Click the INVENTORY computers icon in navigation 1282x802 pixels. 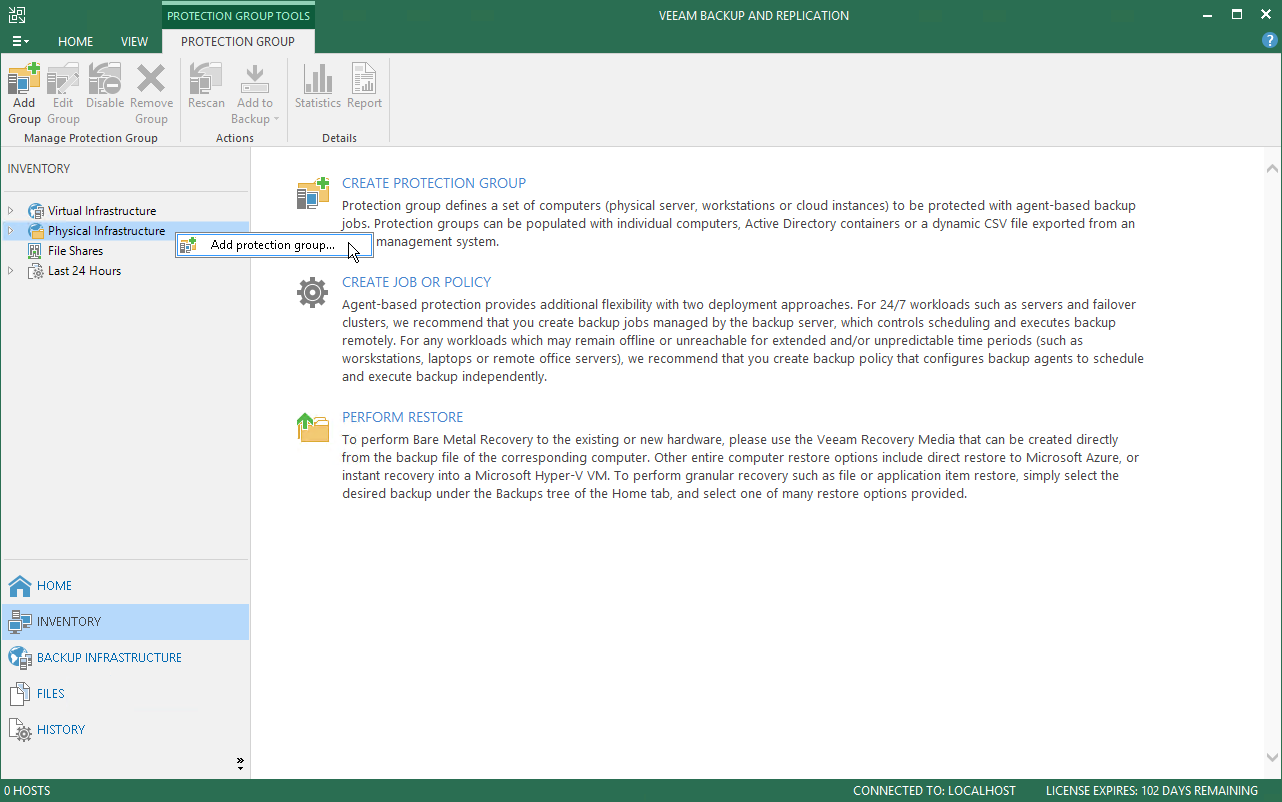[x=20, y=622]
